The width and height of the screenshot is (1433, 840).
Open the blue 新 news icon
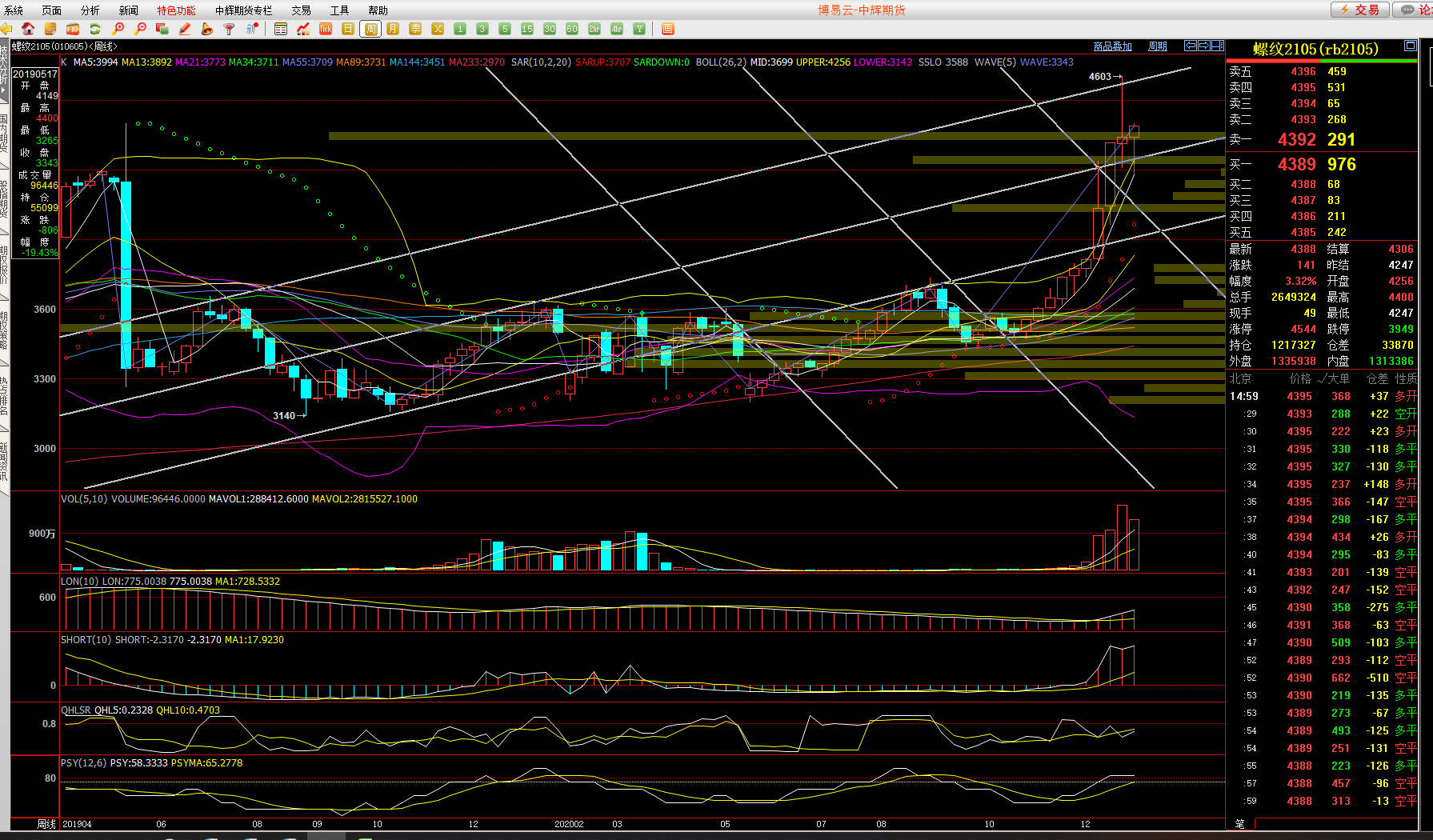pyautogui.click(x=252, y=29)
